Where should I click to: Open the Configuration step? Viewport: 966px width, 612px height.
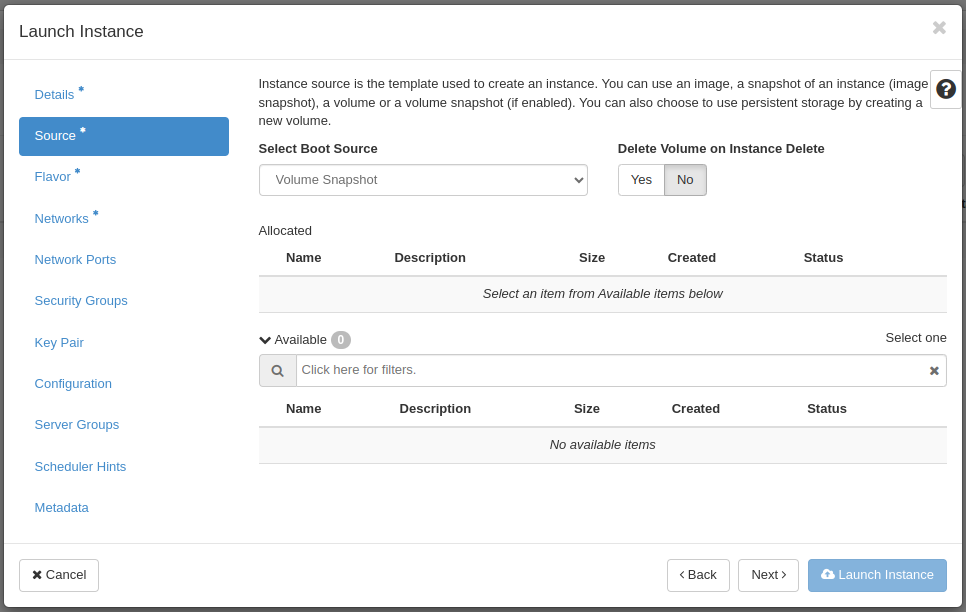[x=73, y=383]
